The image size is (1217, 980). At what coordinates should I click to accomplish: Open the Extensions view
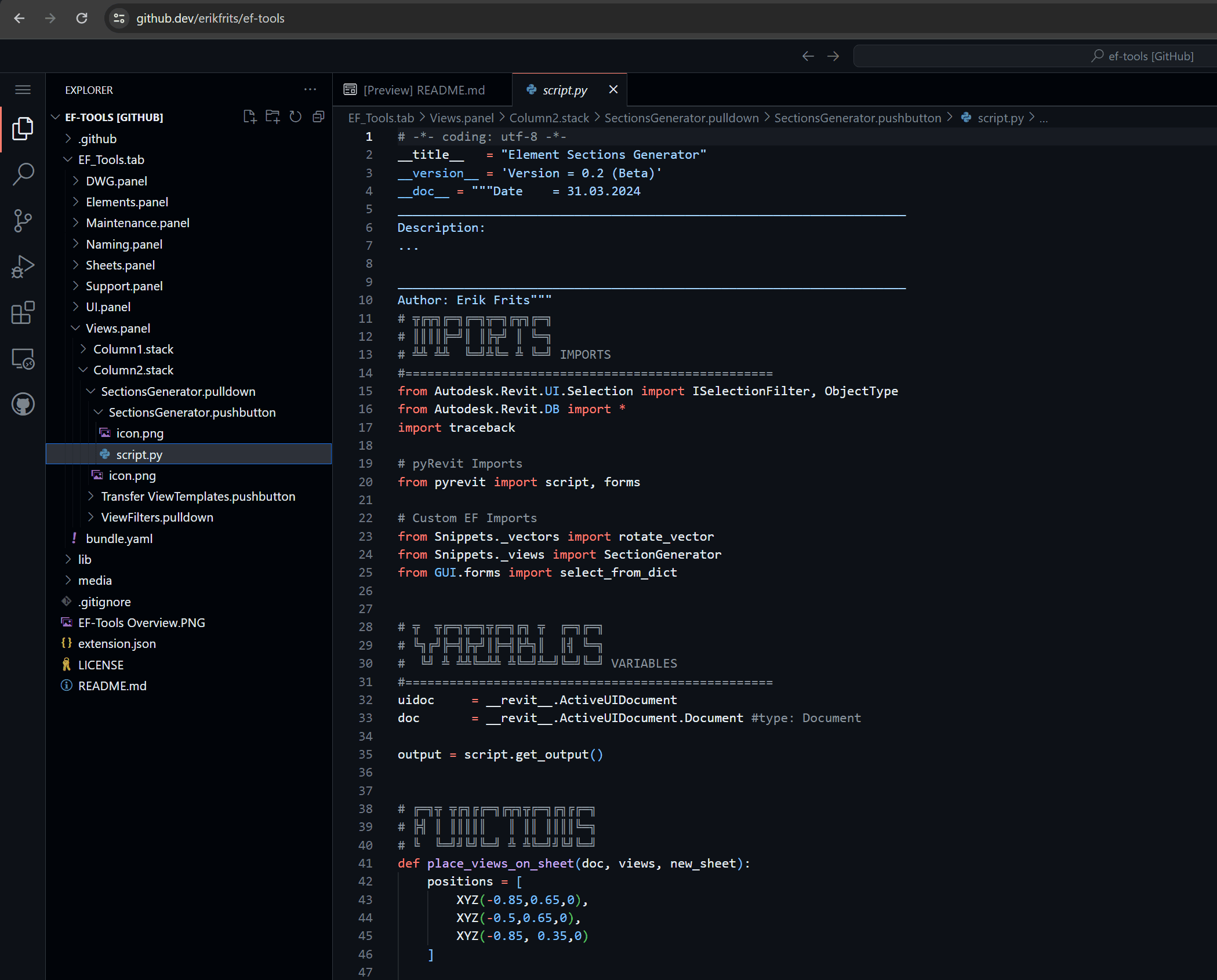[x=23, y=313]
